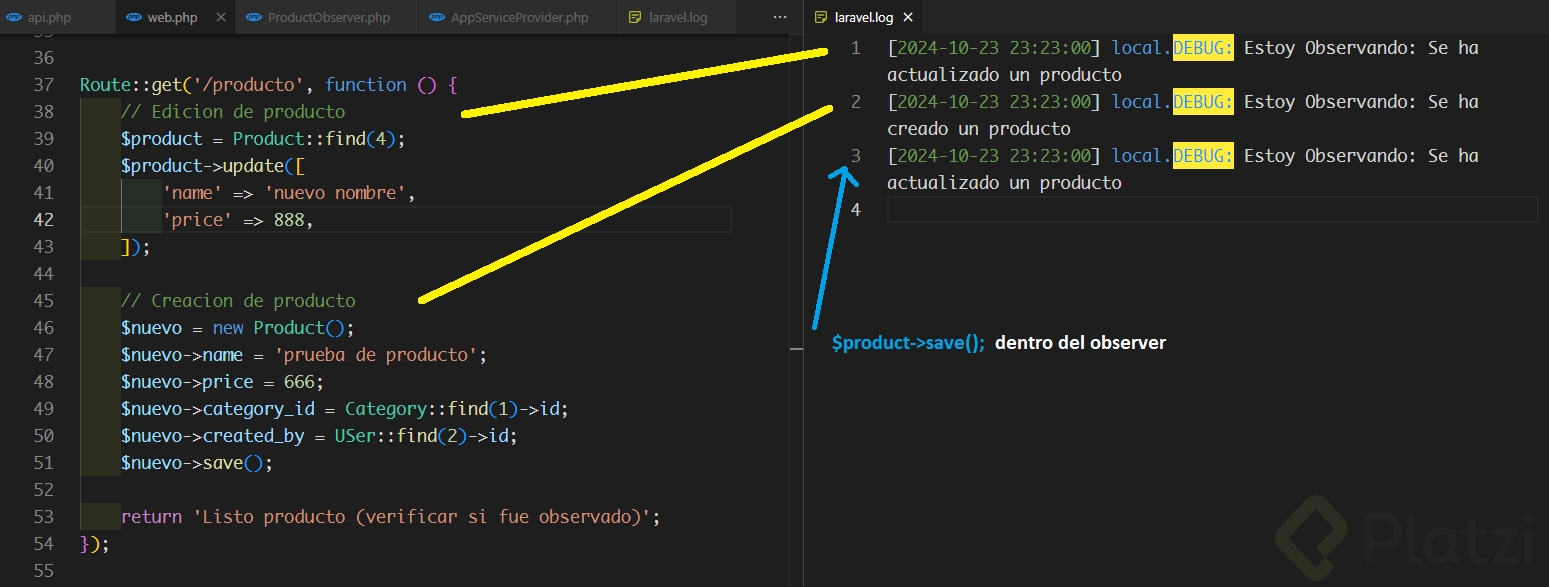Switch to the ProductObserver.php tab
Viewport: 1549px width, 587px height.
(x=328, y=18)
